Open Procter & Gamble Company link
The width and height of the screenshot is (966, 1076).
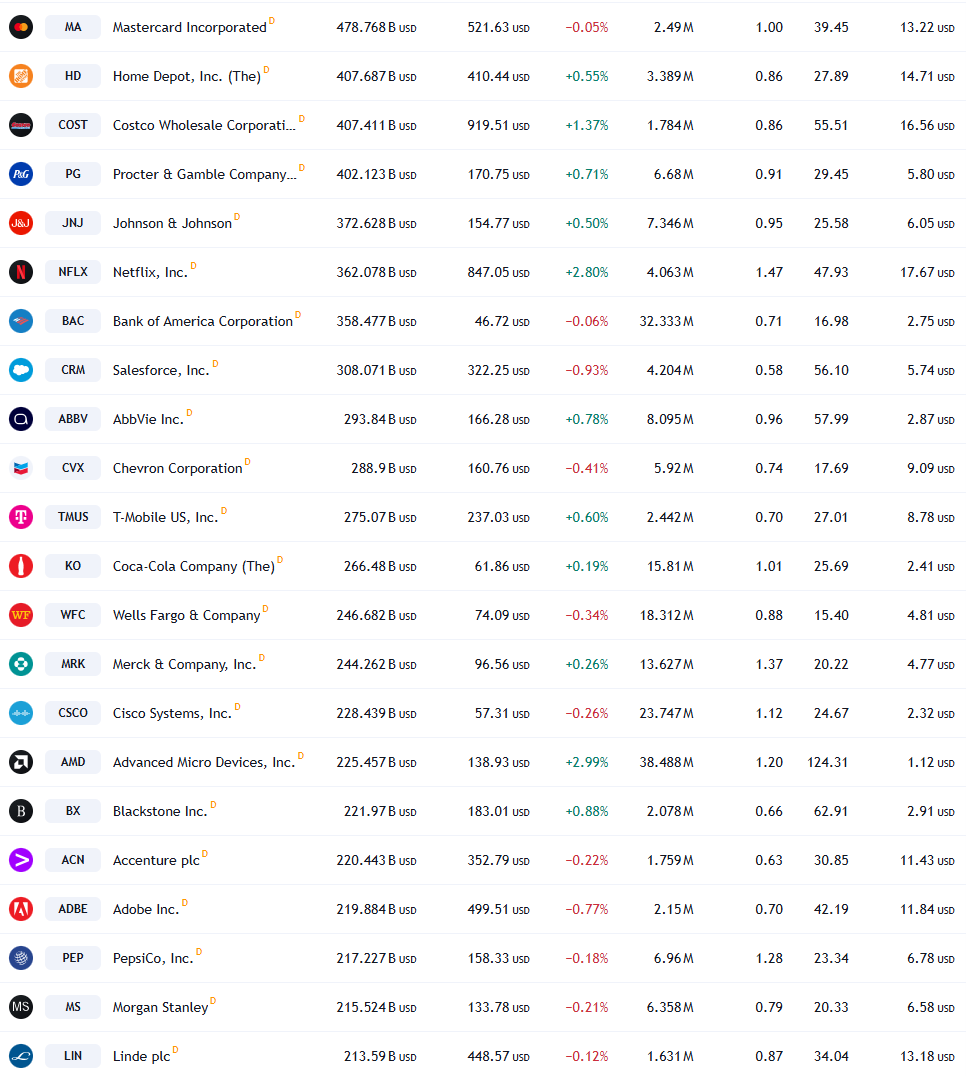click(204, 174)
